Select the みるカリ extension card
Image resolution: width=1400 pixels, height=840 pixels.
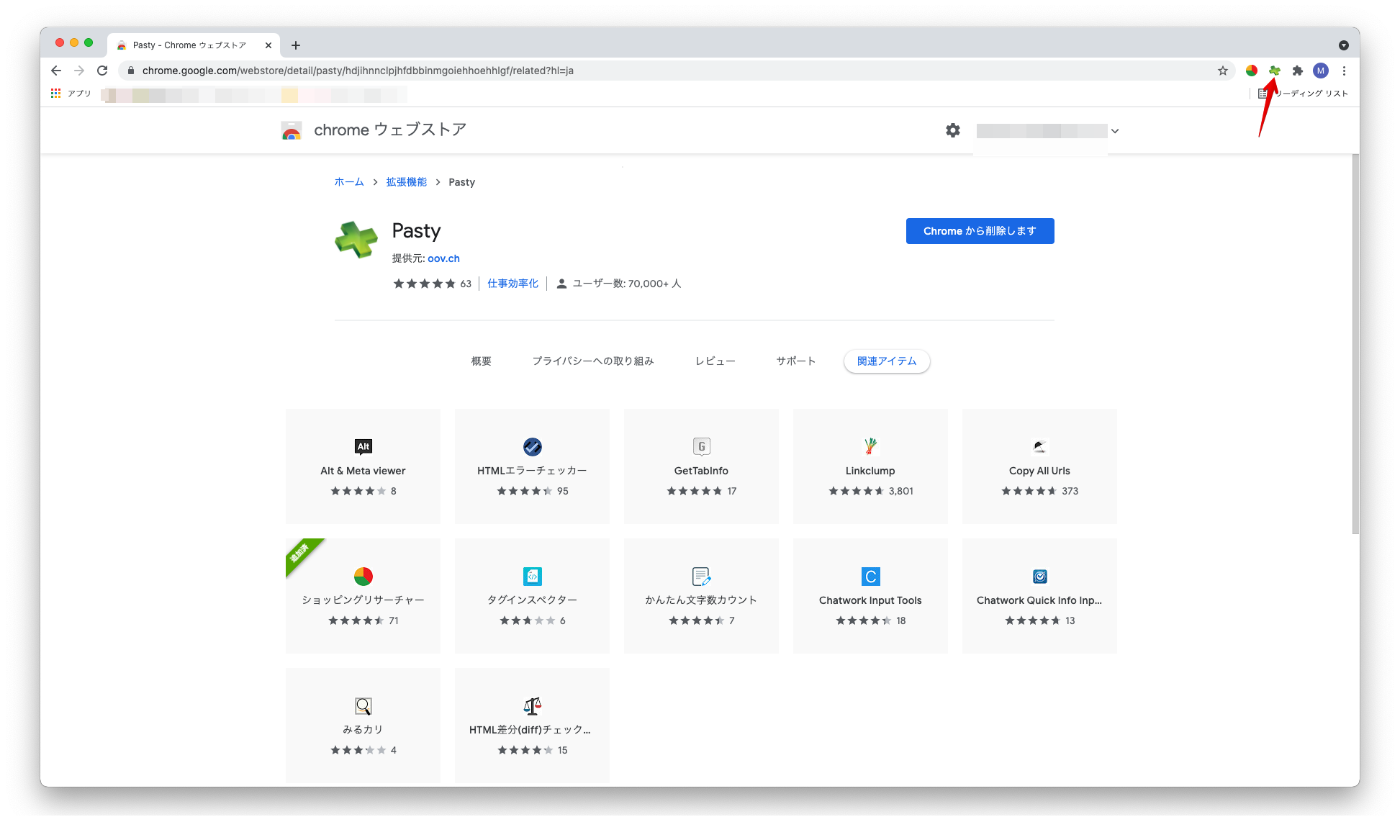pyautogui.click(x=363, y=724)
